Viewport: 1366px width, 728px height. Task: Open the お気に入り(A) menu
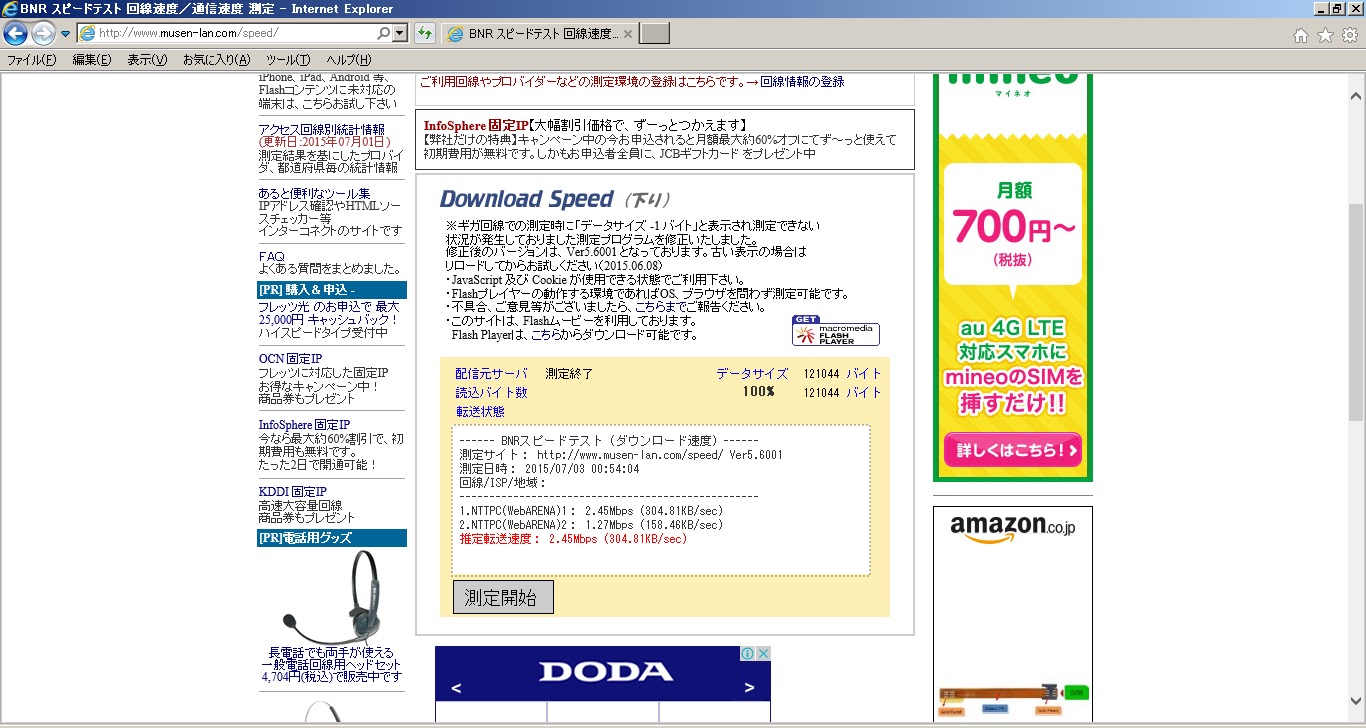tap(216, 60)
